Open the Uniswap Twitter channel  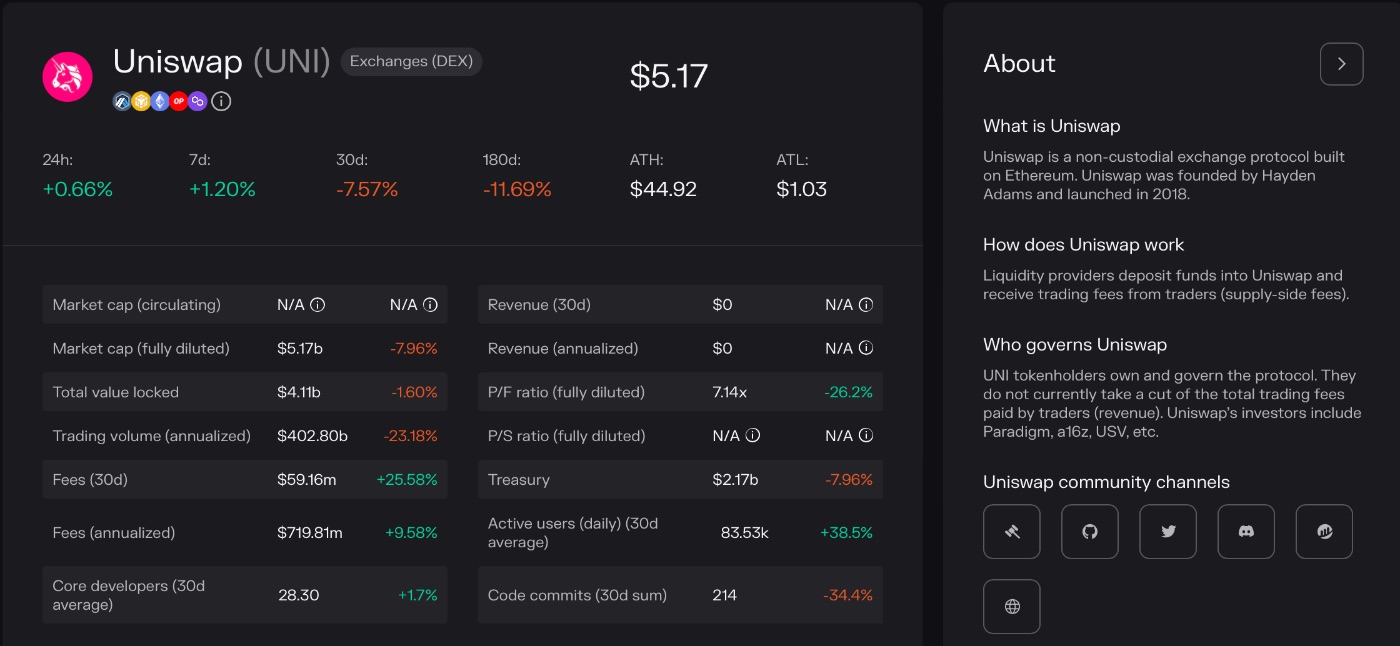click(1167, 531)
